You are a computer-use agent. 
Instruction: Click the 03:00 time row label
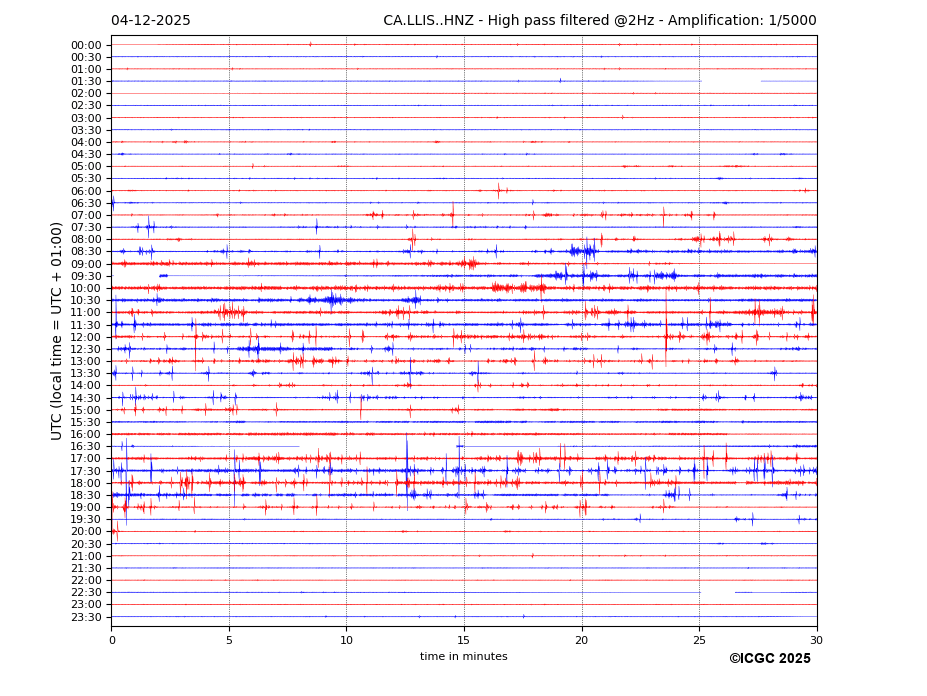pyautogui.click(x=86, y=118)
